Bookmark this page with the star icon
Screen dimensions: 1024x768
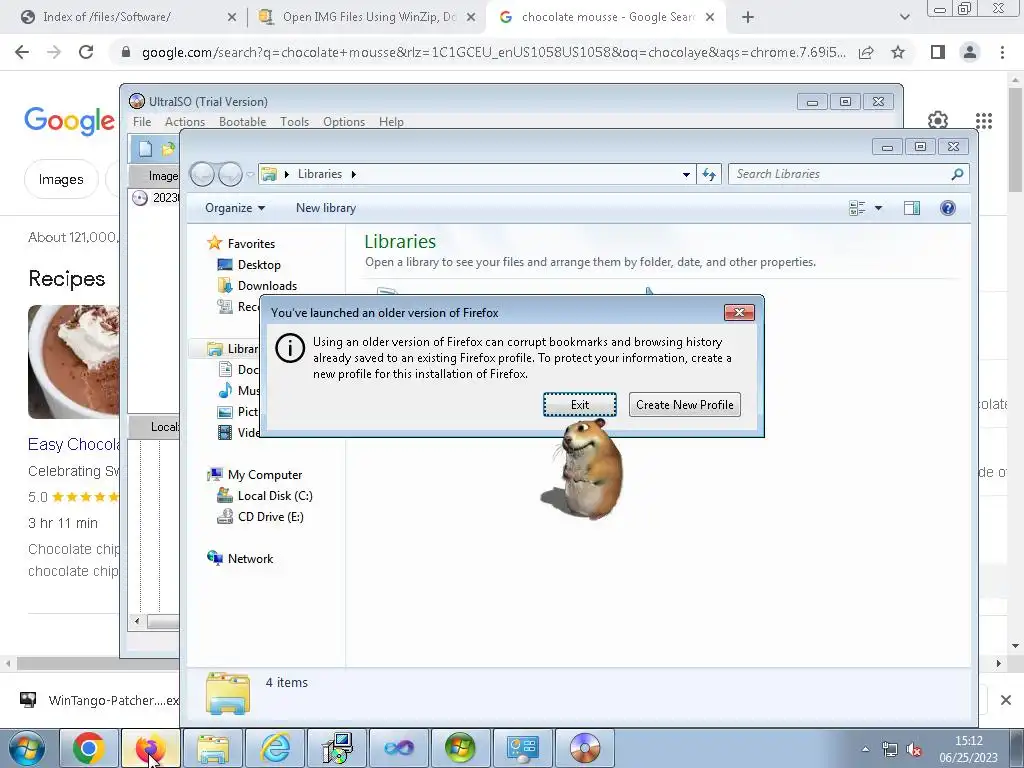898,52
